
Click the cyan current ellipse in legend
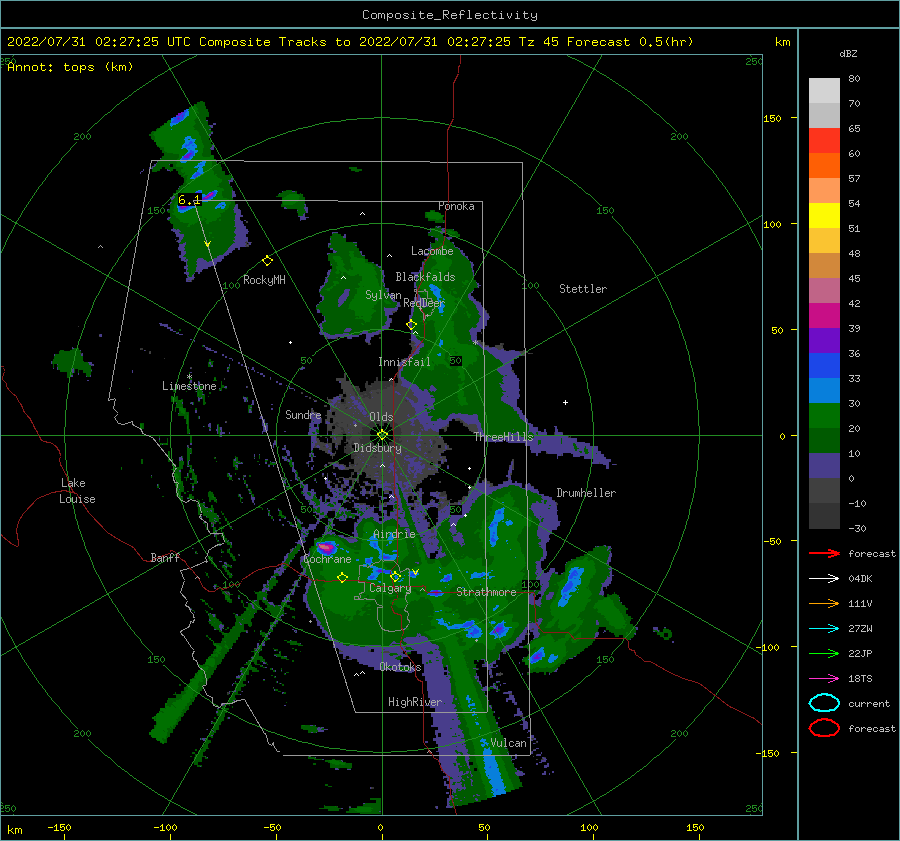(824, 703)
